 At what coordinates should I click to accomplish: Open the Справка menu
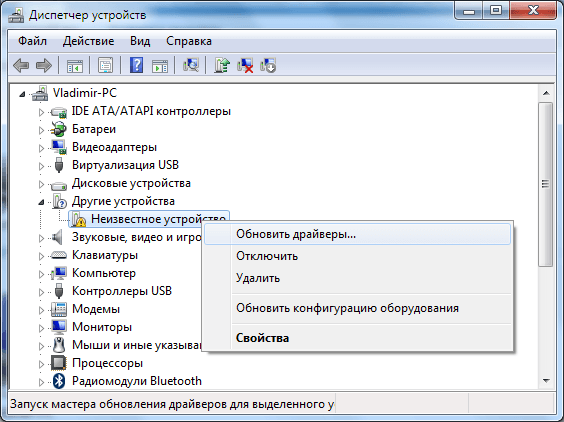[188, 41]
